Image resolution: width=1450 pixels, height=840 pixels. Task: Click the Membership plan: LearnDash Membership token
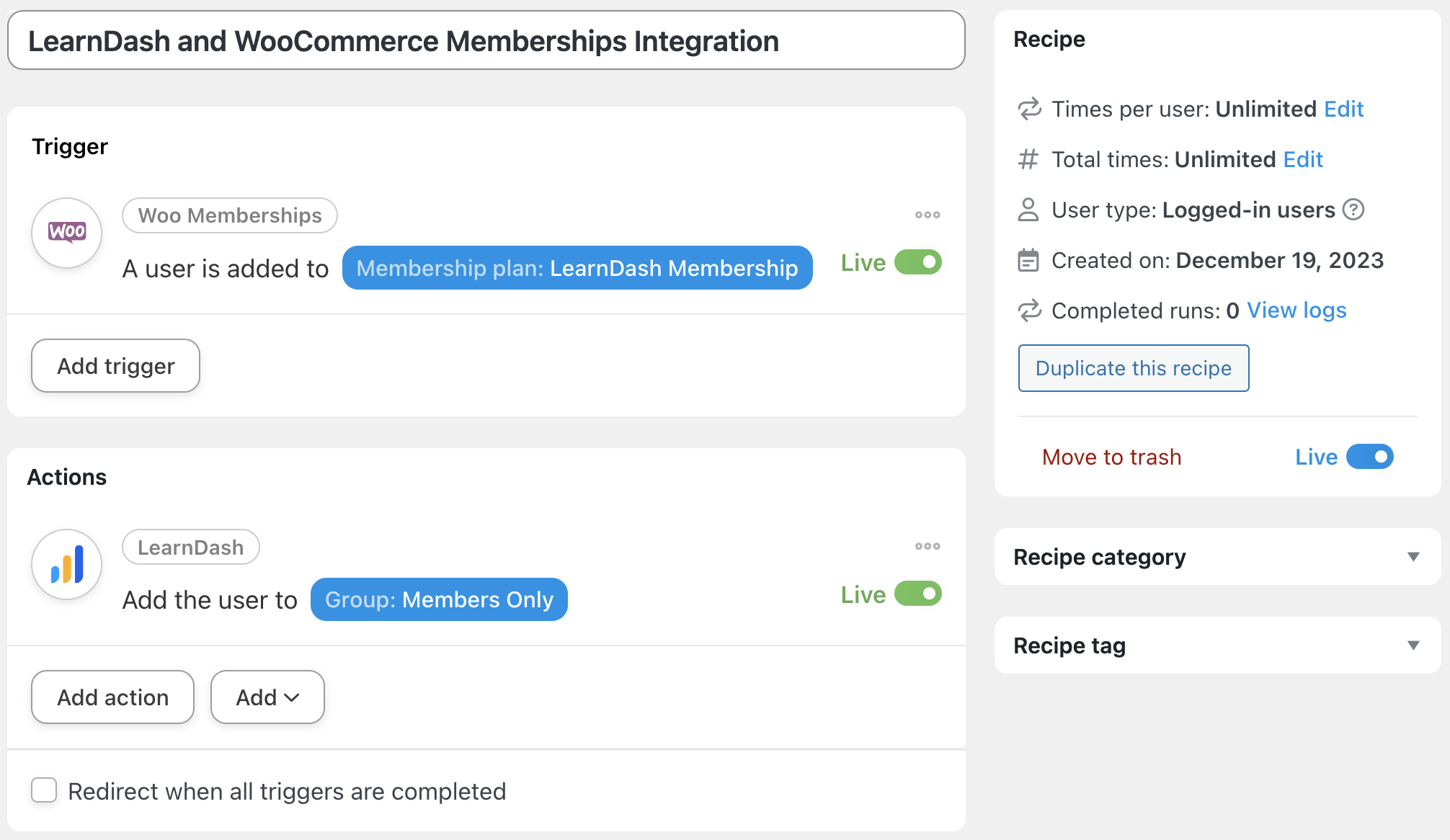pos(577,268)
